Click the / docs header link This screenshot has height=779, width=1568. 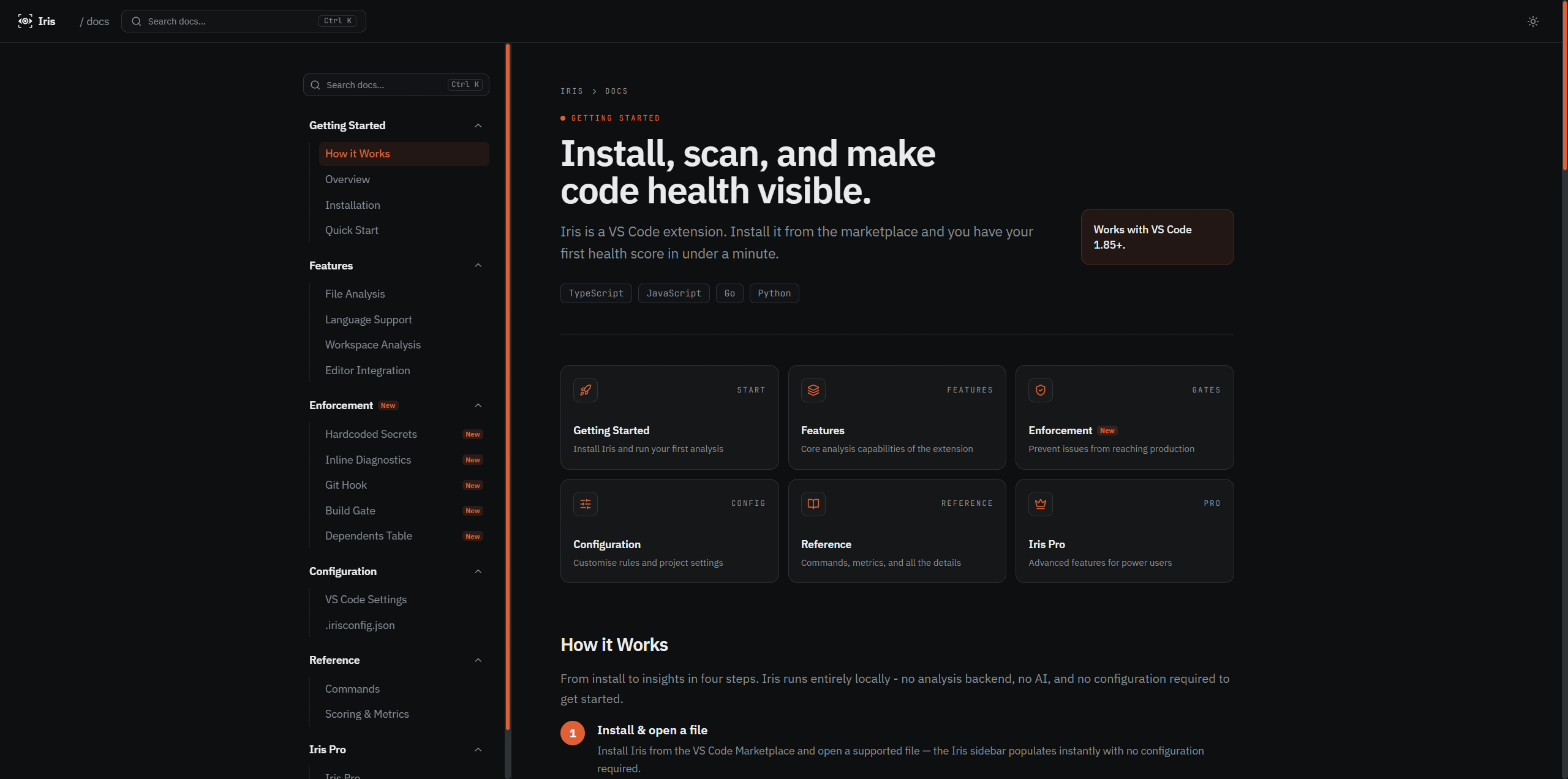[94, 21]
